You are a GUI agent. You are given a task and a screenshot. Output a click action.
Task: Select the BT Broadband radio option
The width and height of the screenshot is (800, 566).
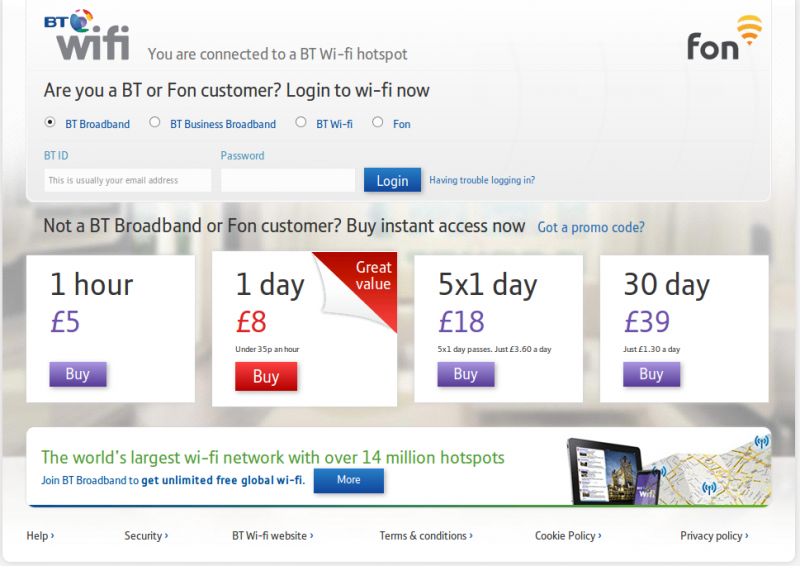(50, 123)
